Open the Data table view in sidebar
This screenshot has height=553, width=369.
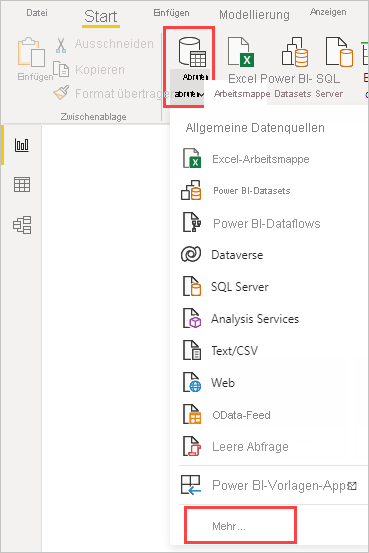click(22, 184)
